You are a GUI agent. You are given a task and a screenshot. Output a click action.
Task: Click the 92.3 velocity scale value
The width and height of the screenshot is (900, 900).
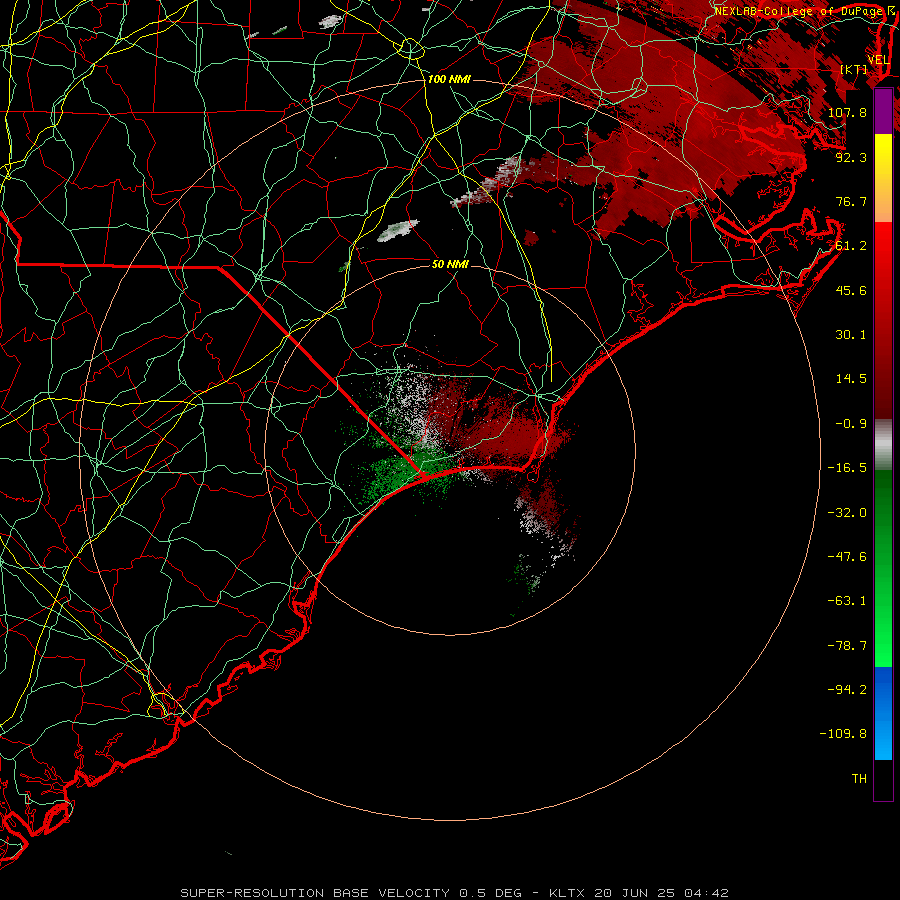tap(851, 157)
